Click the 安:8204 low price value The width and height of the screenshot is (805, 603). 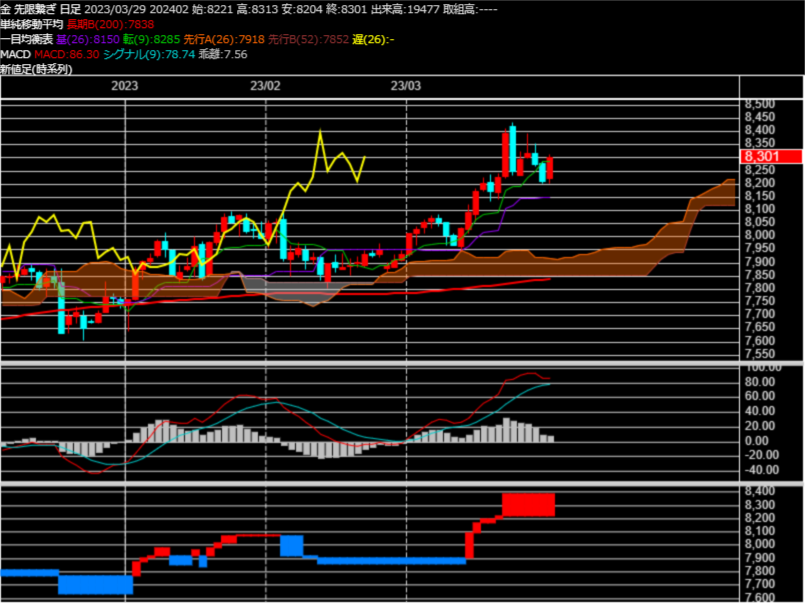(x=302, y=9)
